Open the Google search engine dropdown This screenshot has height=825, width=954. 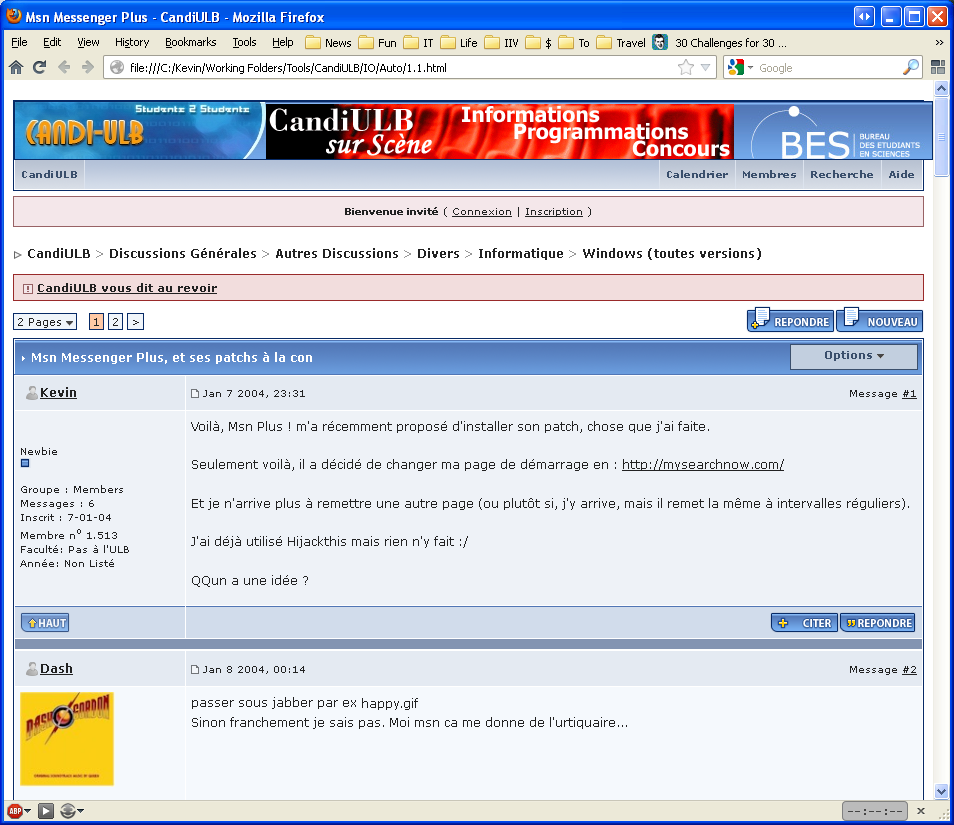pyautogui.click(x=740, y=68)
